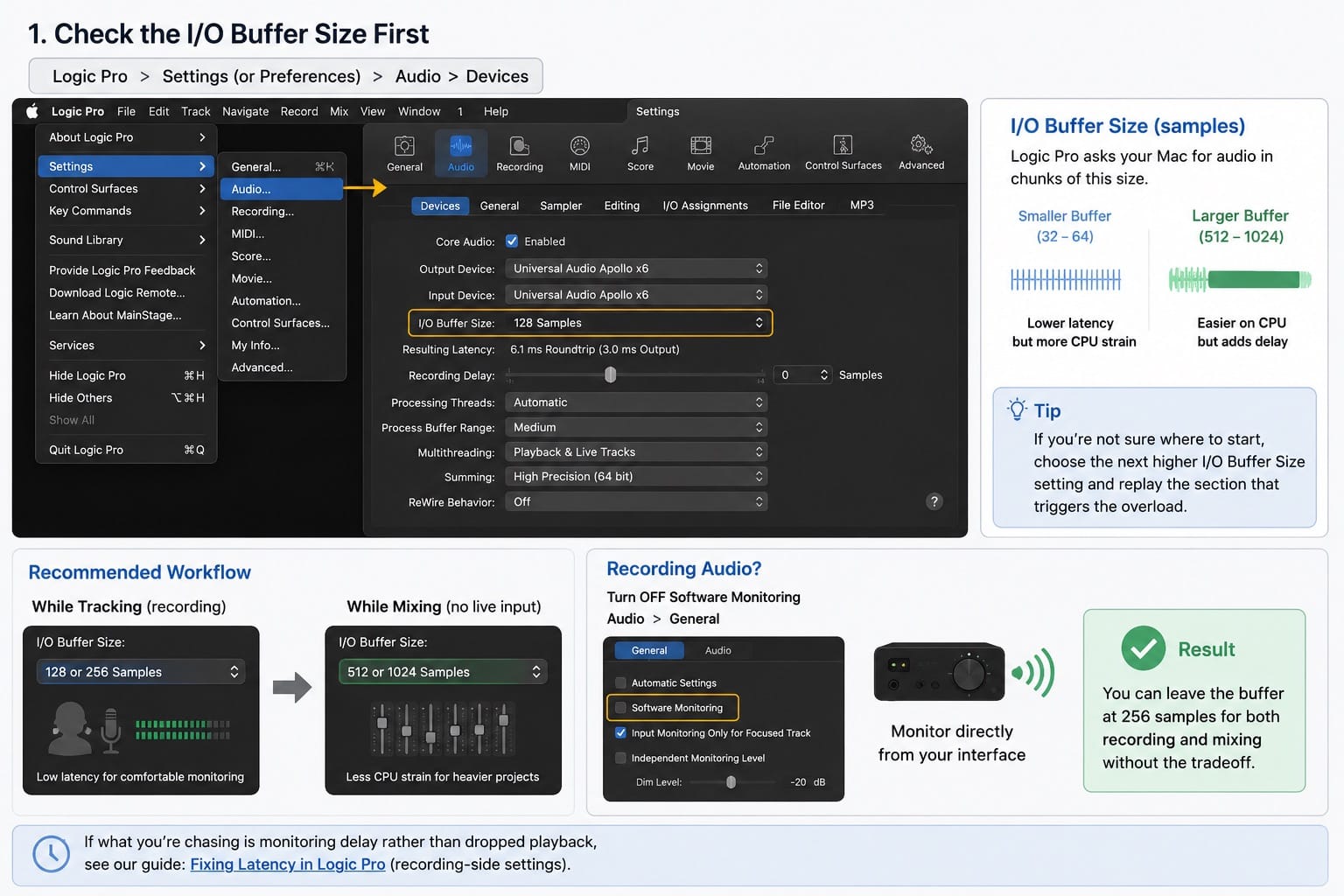1344x896 pixels.
Task: Open the Processing Threads dropdown
Action: point(636,402)
